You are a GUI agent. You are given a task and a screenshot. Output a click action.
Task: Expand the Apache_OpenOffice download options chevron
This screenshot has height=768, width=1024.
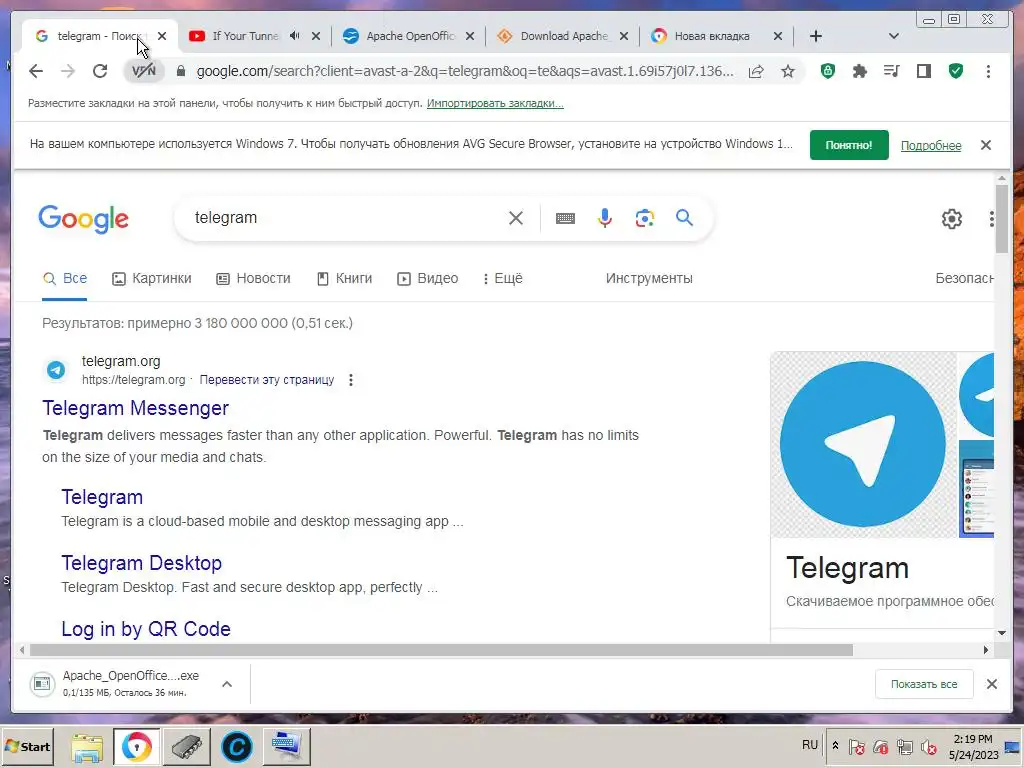[227, 684]
